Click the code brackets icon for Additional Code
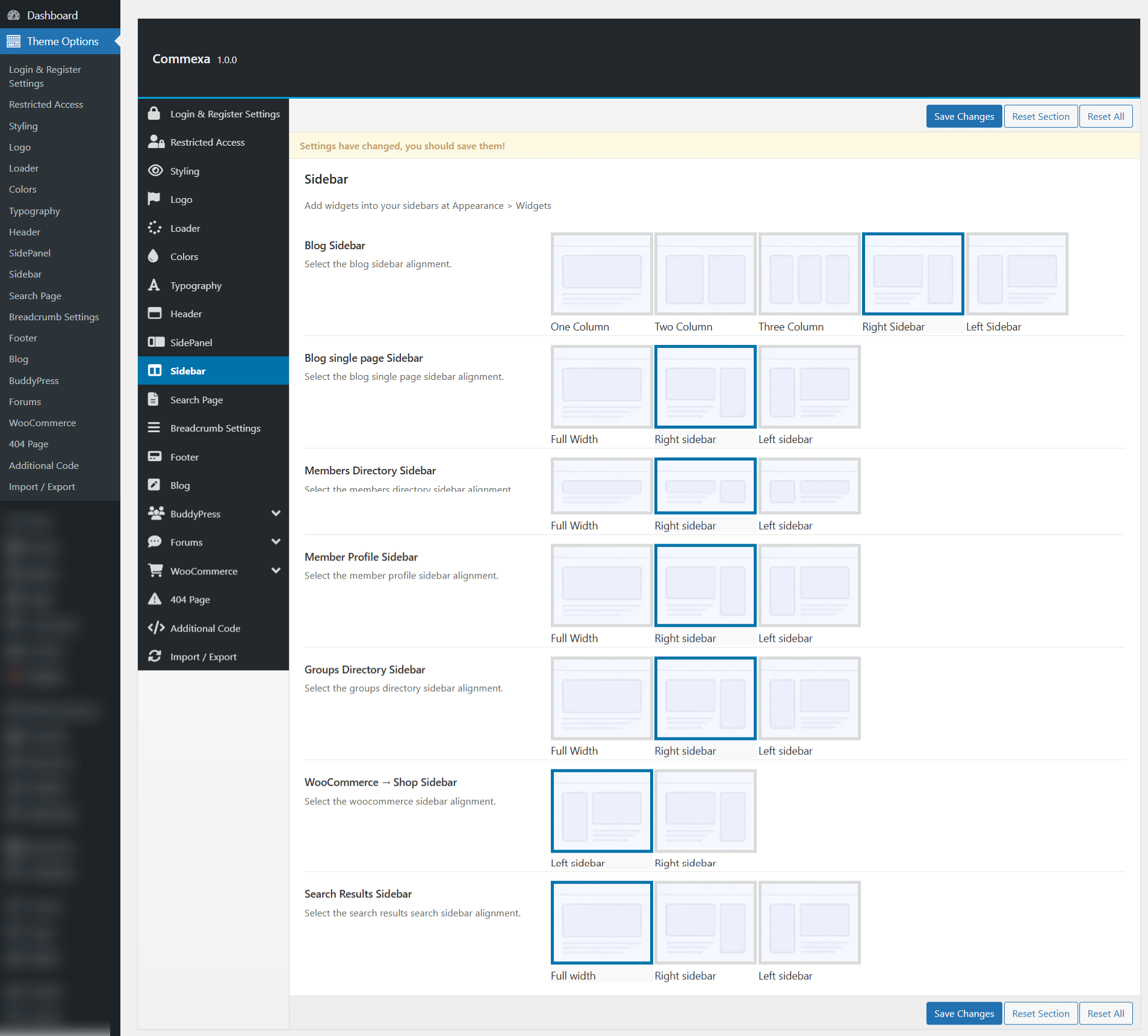The image size is (1148, 1036). click(x=156, y=628)
